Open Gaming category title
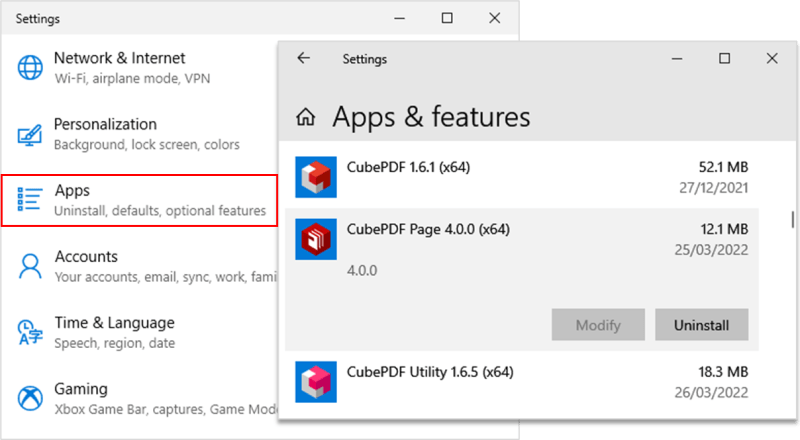The image size is (800, 440). pos(81,389)
